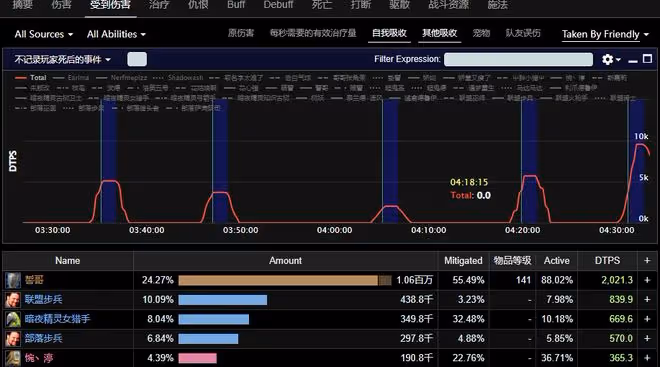660x367 pixels.
Task: Open the 战斗资源 tab
Action: 449,5
